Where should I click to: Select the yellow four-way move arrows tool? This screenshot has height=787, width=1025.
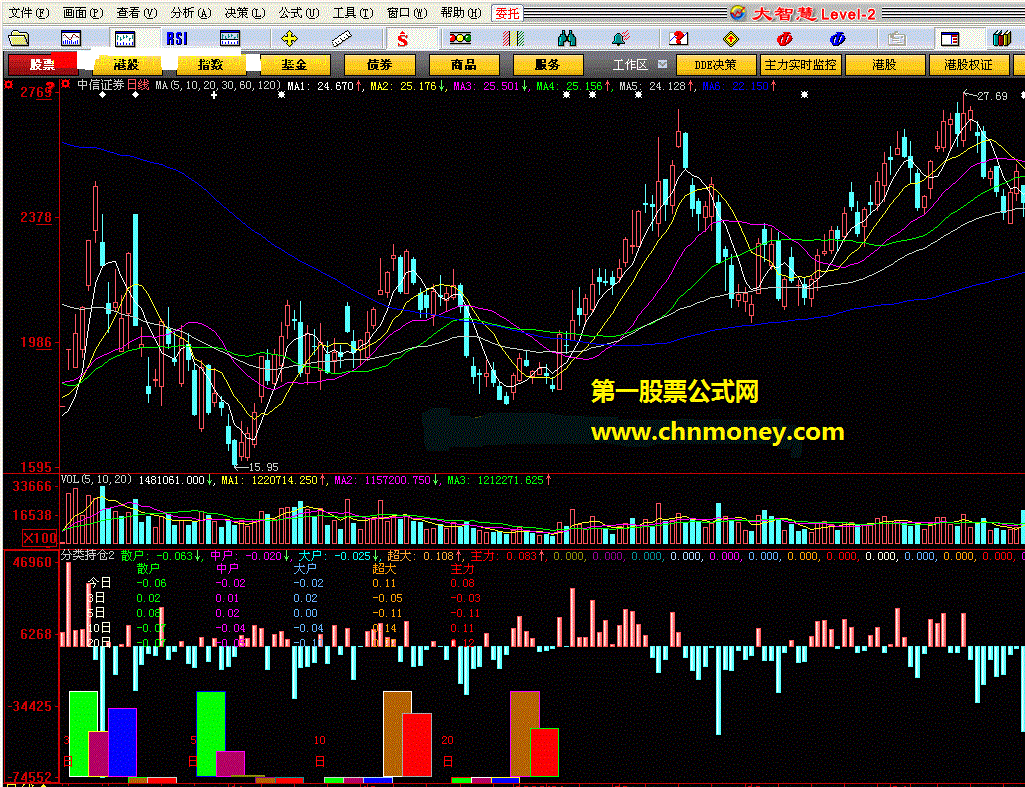tap(288, 39)
